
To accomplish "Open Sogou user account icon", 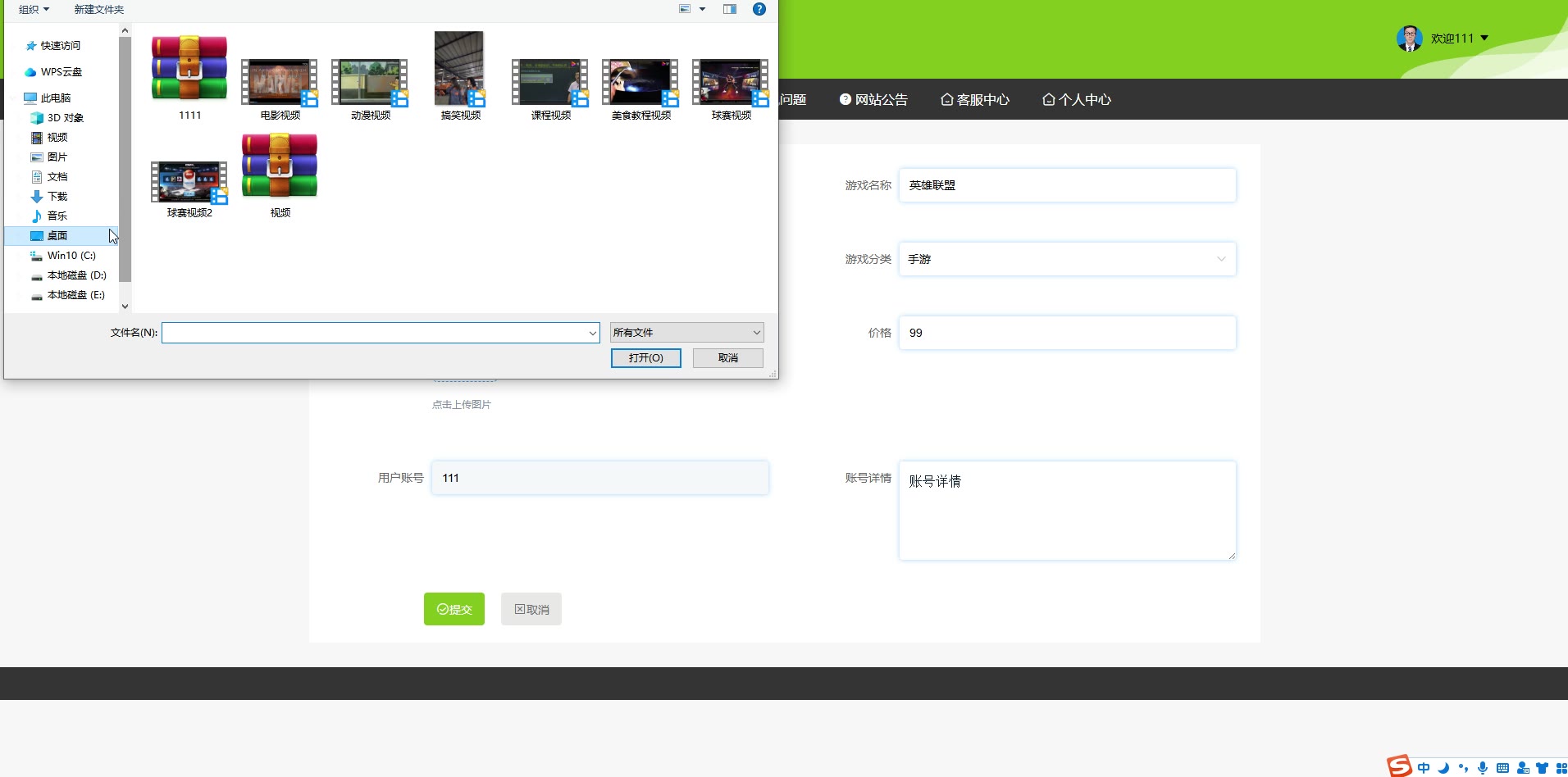I will click(x=1523, y=768).
